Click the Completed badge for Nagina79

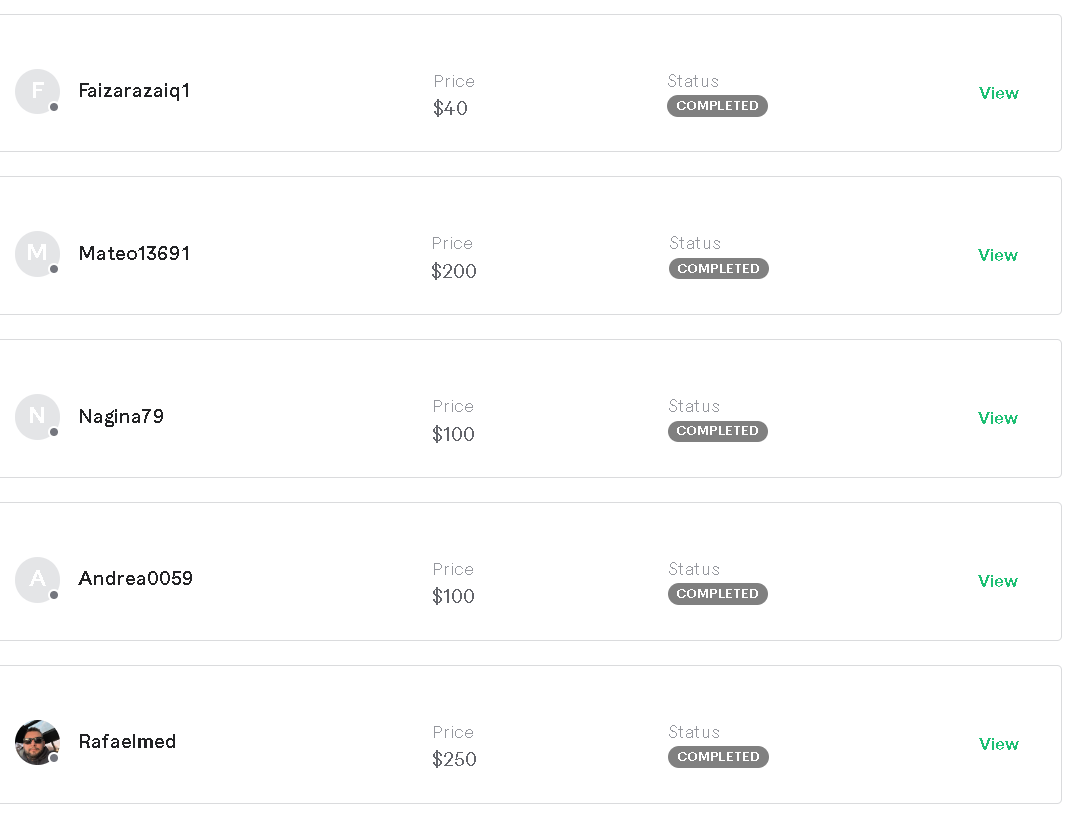717,431
